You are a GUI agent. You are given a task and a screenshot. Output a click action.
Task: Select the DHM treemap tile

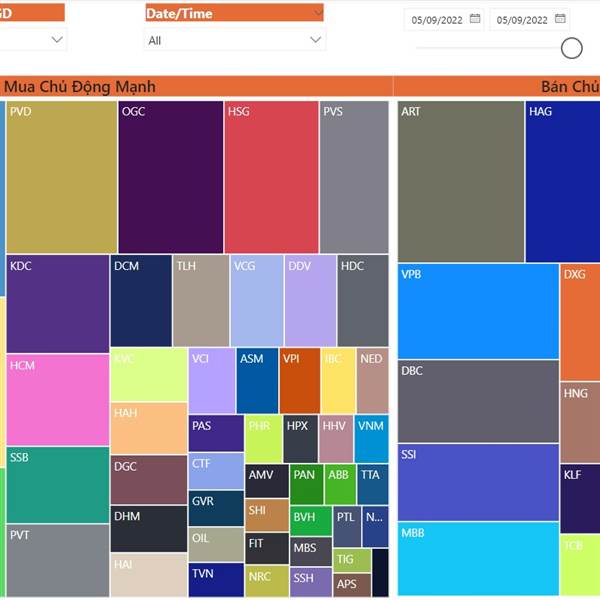pos(149,529)
